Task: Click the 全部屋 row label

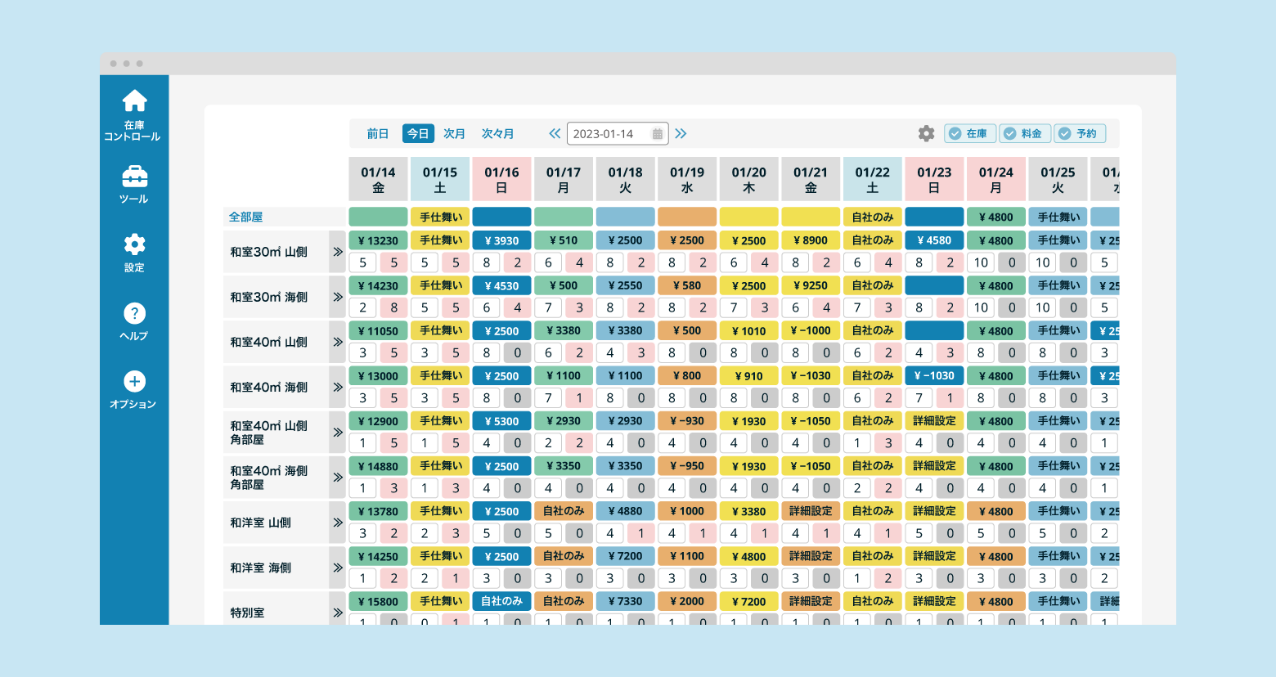Action: click(x=246, y=216)
